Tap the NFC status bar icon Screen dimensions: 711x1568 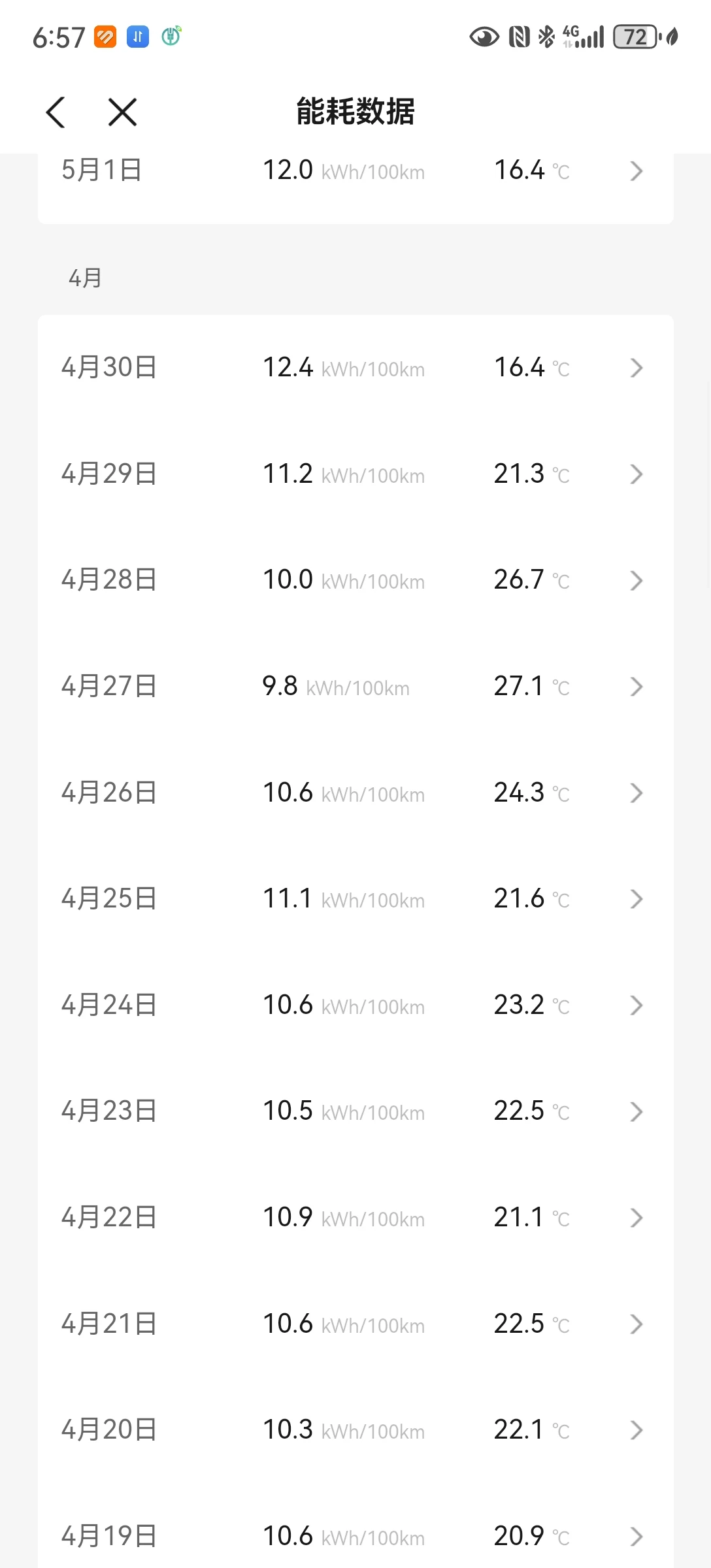520,37
